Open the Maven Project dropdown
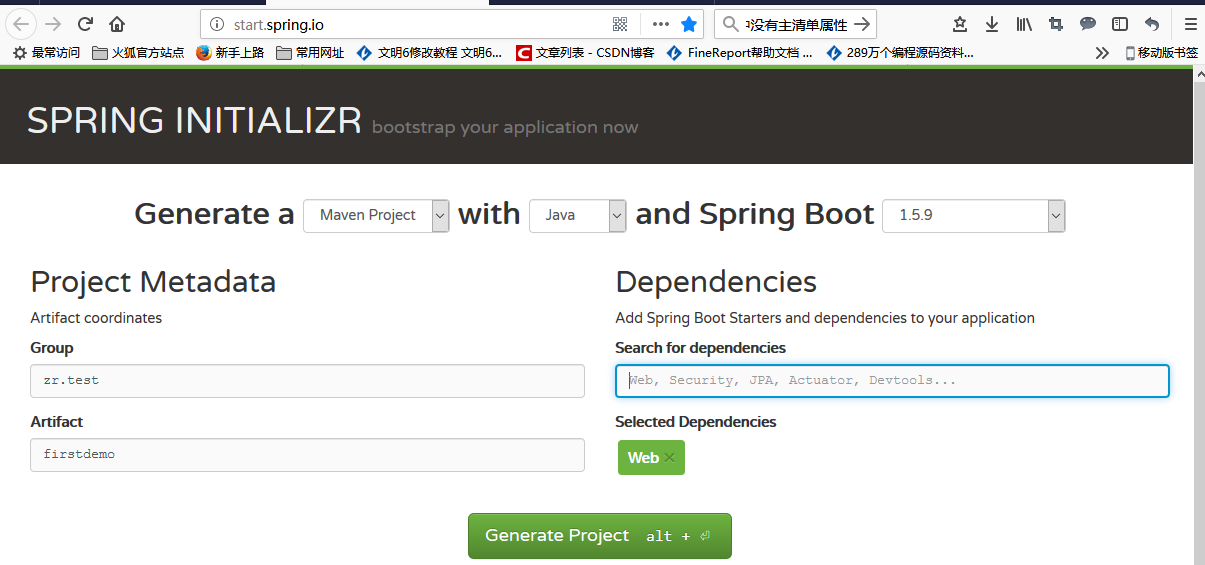The height and width of the screenshot is (565, 1205). pyautogui.click(x=376, y=215)
